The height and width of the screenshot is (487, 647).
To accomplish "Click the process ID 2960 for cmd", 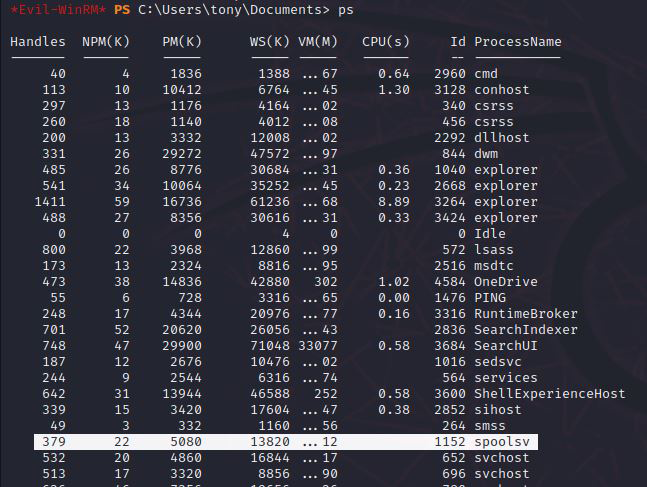I will click(450, 74).
